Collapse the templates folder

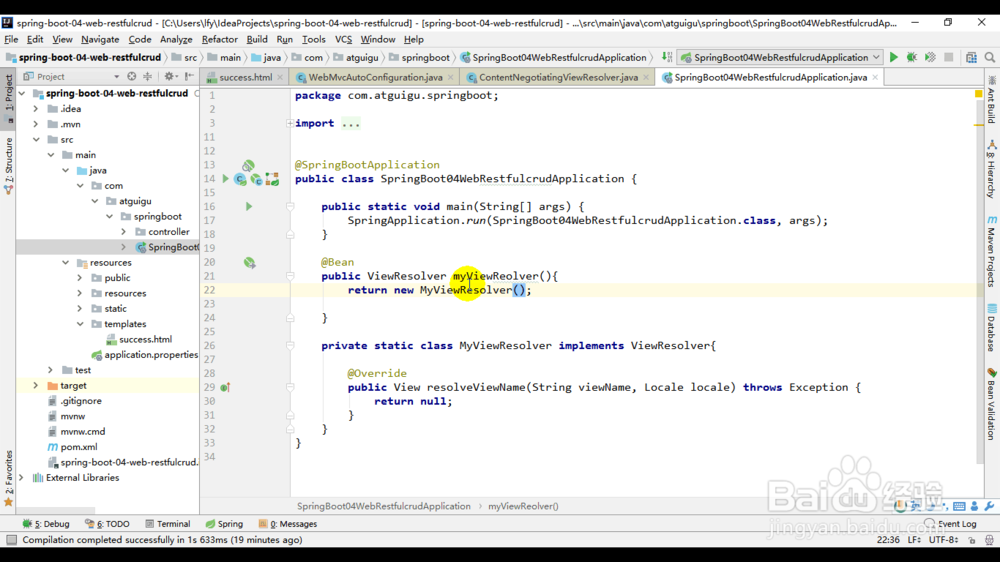(80, 324)
